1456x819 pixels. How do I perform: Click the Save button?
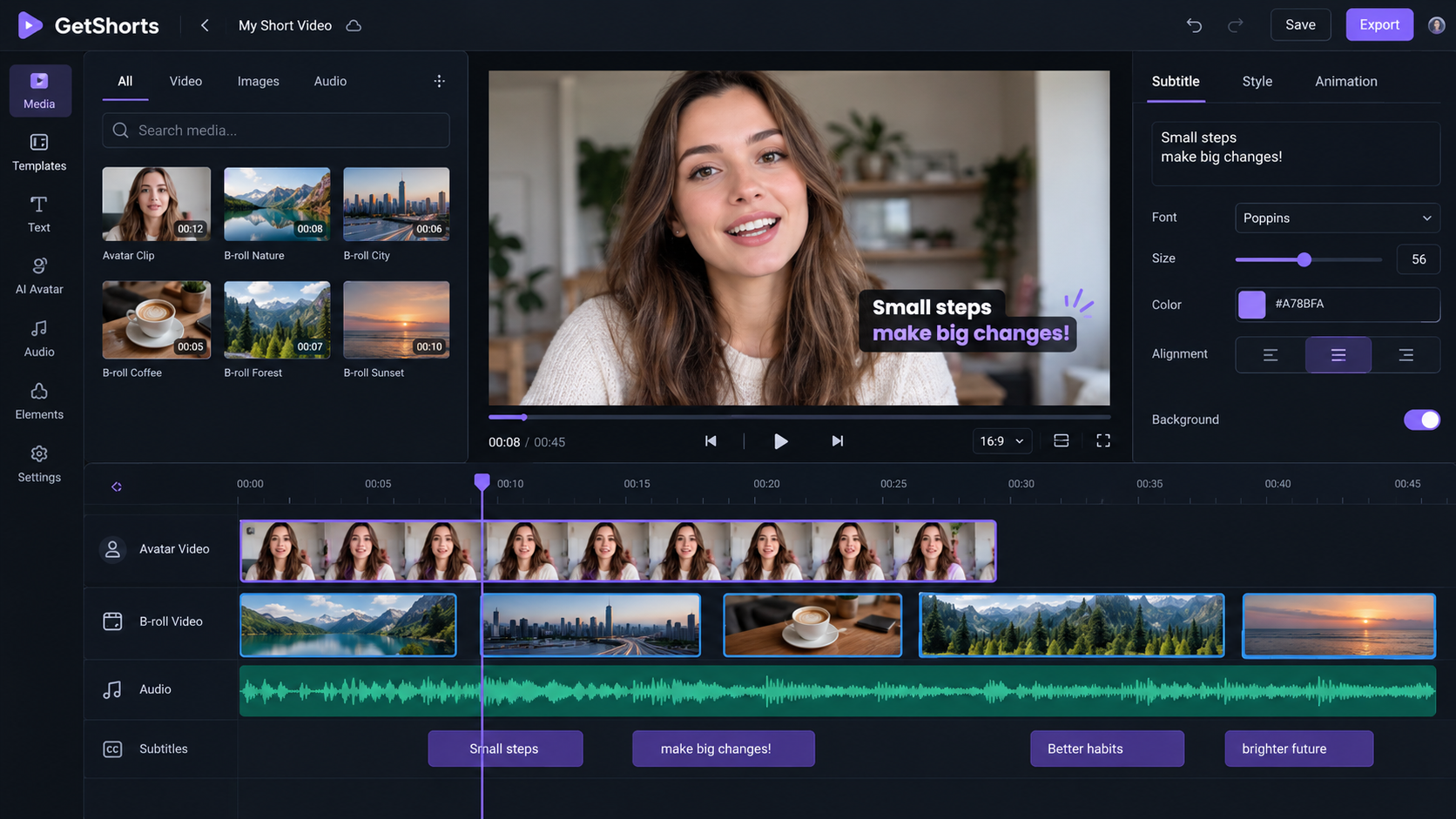[1300, 24]
